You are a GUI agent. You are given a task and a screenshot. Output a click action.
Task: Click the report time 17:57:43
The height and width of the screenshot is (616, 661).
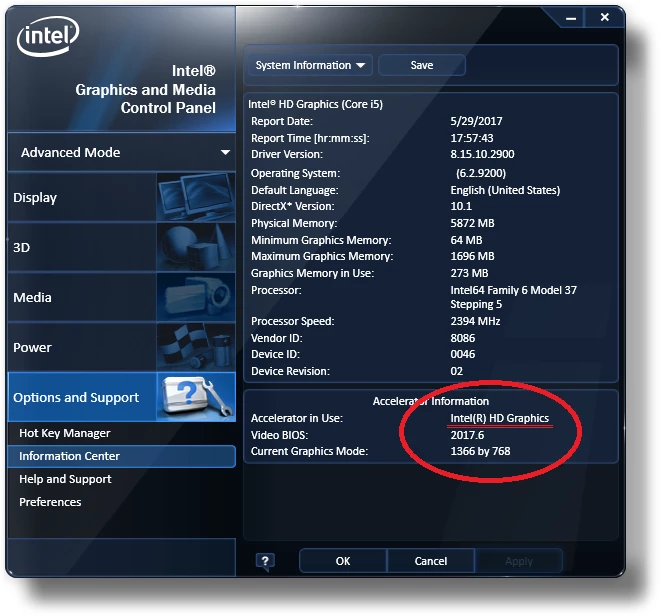pos(472,138)
